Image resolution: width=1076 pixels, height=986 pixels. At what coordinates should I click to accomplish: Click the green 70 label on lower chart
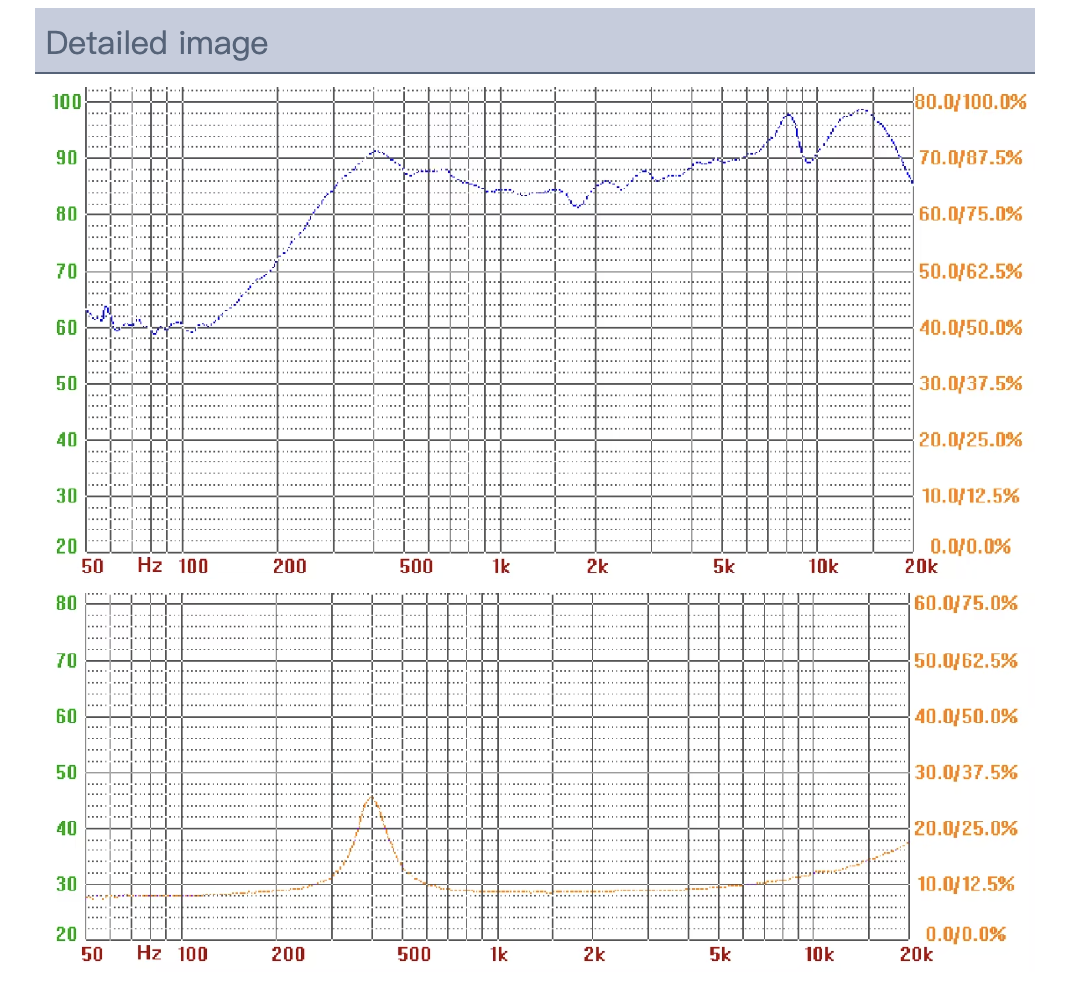click(66, 661)
